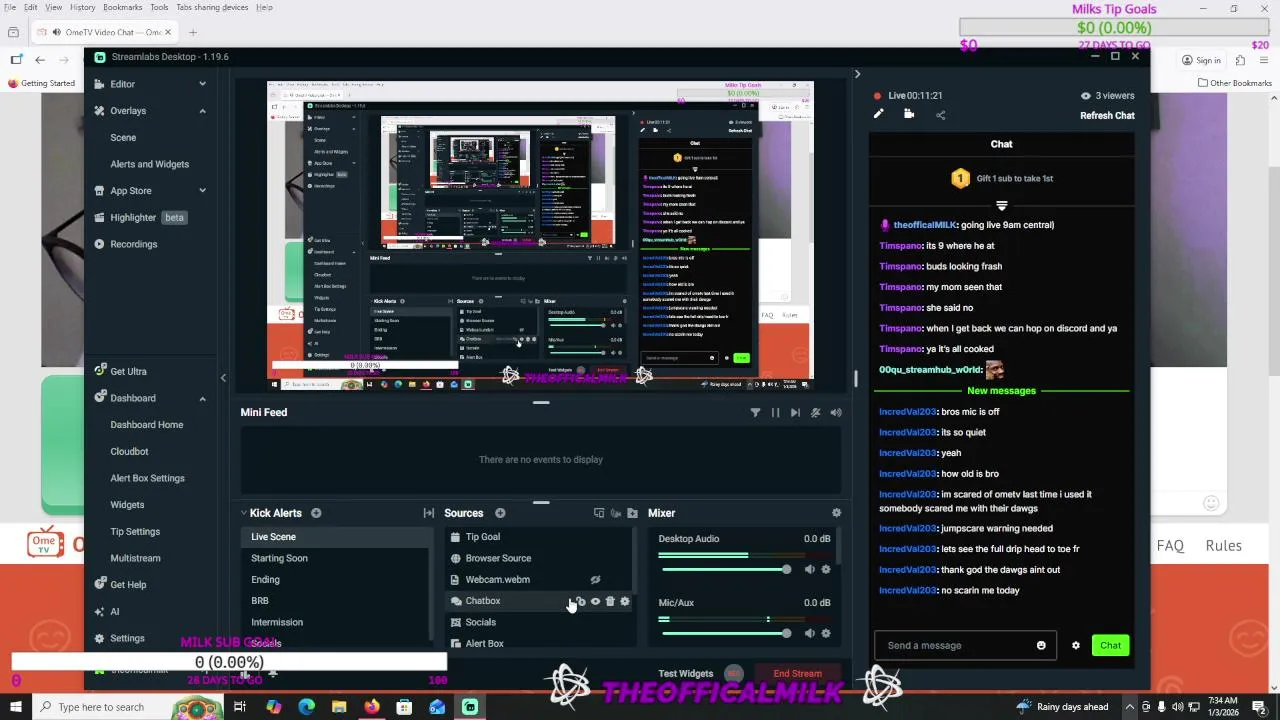Mute Desktop Audio speaker icon
1280x720 pixels.
coord(810,569)
